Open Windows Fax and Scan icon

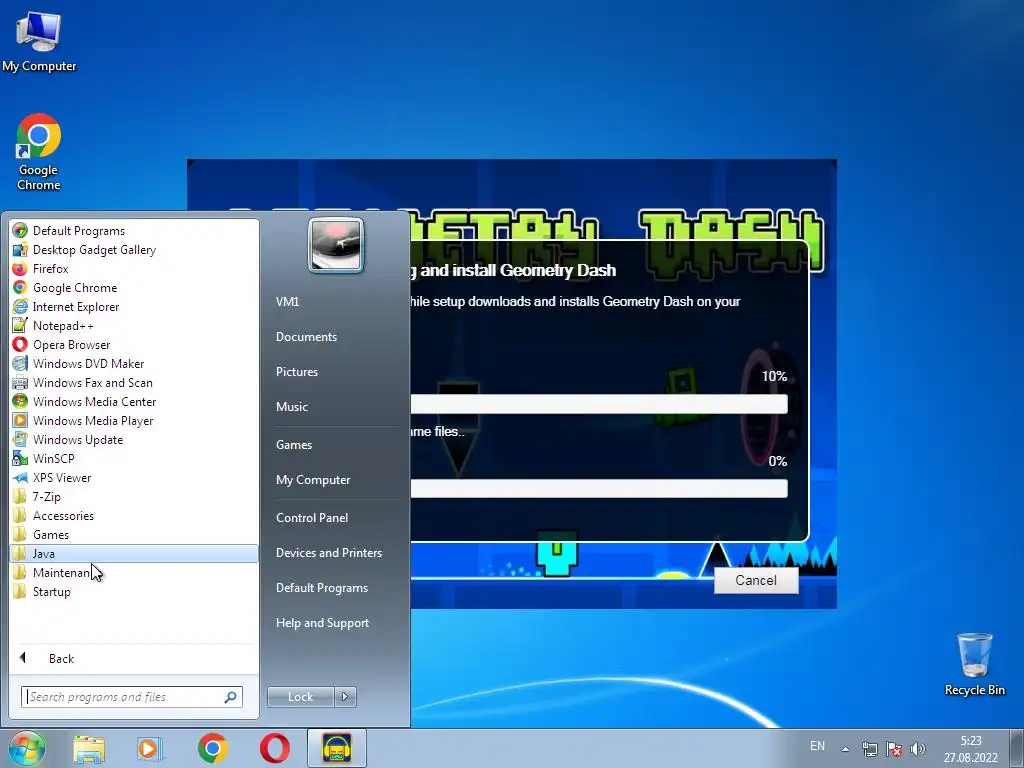(x=20, y=383)
